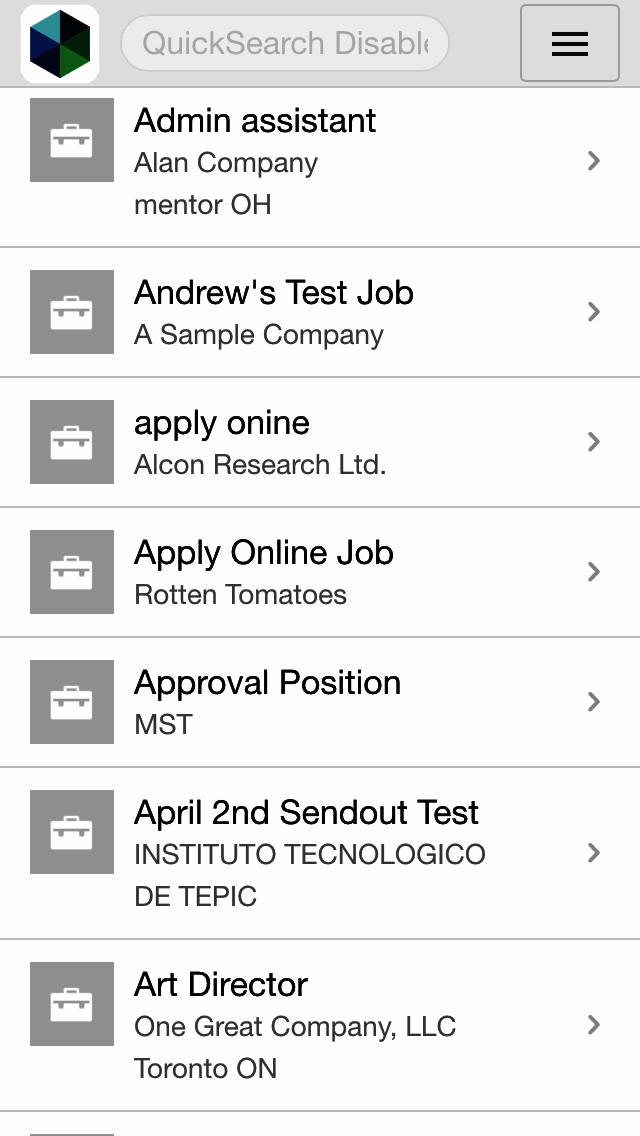Focus the QuickSearch input field
The height and width of the screenshot is (1136, 640).
click(285, 44)
